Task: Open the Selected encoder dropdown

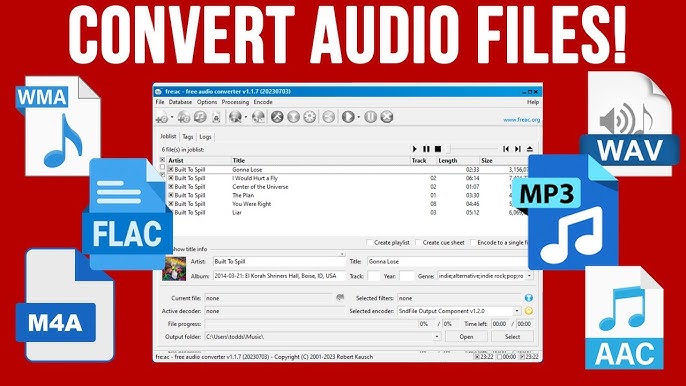Action: pos(517,311)
